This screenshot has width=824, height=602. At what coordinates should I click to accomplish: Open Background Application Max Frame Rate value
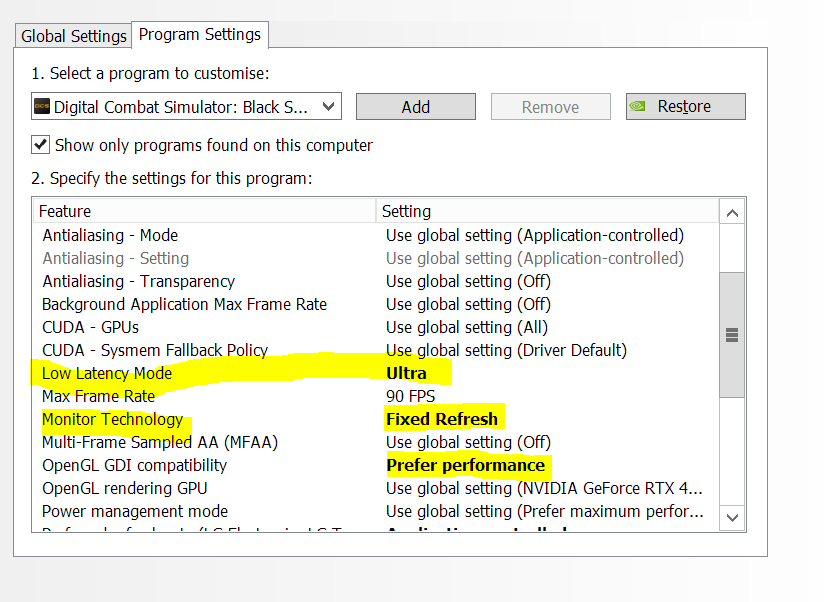(468, 304)
